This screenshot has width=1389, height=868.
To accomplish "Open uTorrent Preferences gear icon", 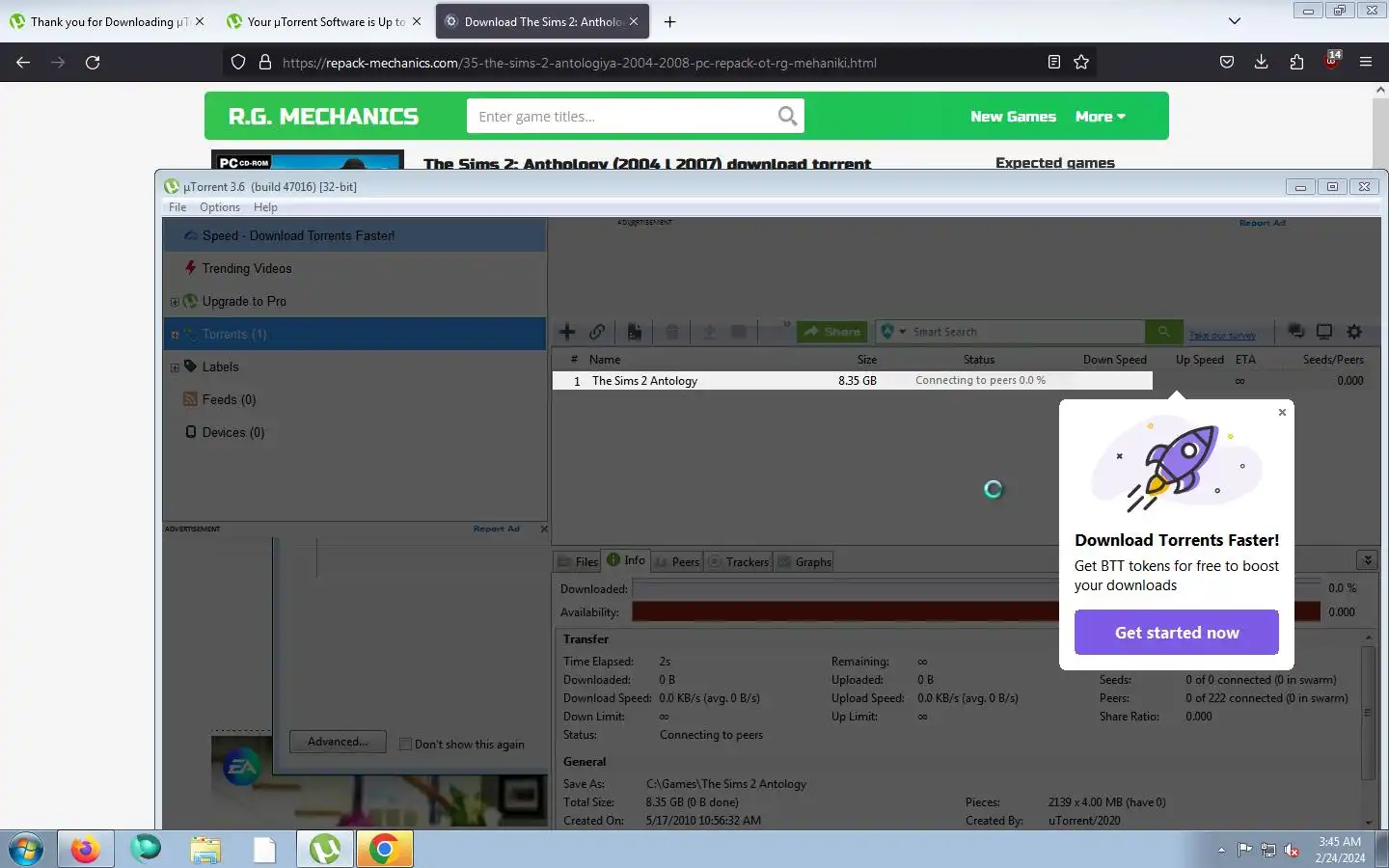I will point(1354,332).
